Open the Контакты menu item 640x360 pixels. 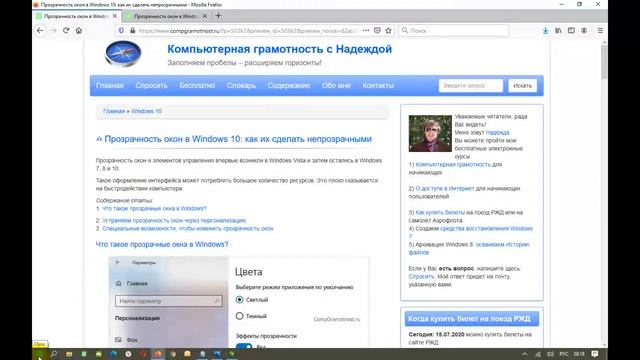coord(378,86)
